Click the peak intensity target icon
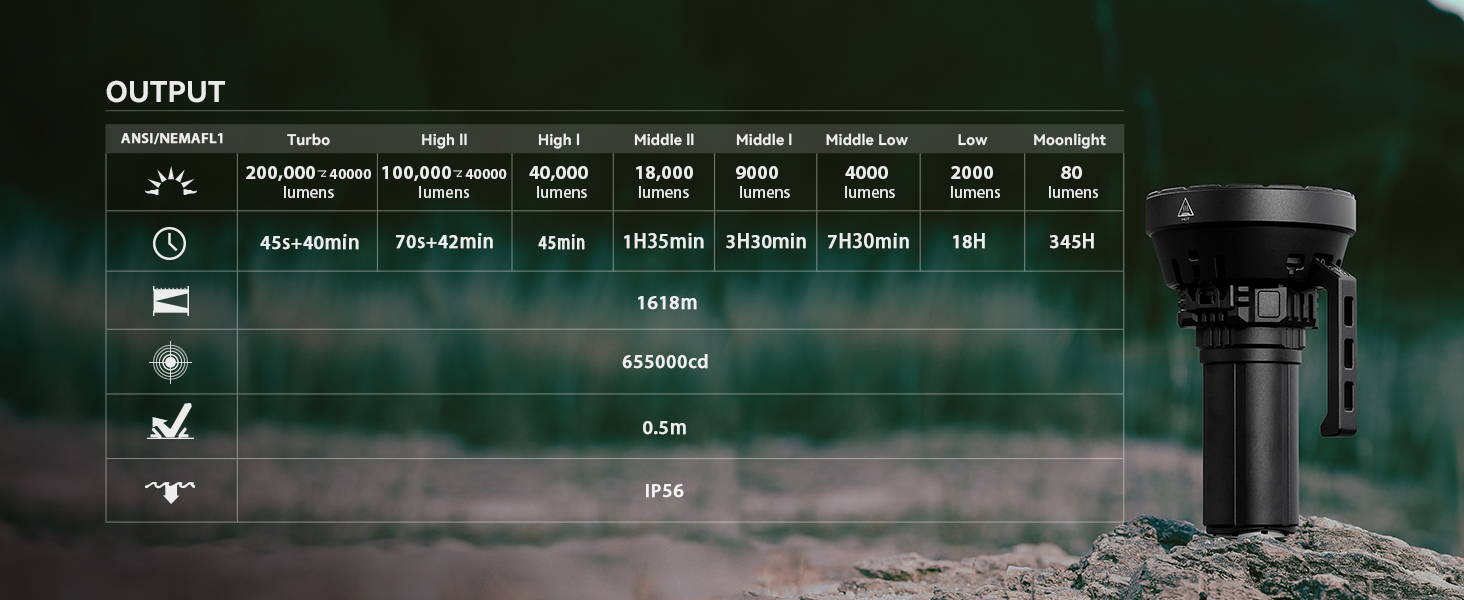 tap(170, 362)
